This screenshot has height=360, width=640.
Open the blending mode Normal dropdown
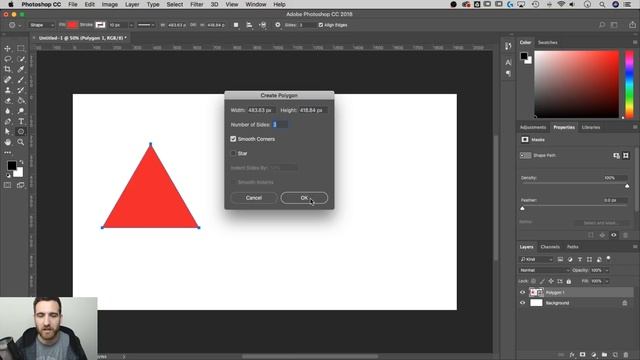coord(544,270)
